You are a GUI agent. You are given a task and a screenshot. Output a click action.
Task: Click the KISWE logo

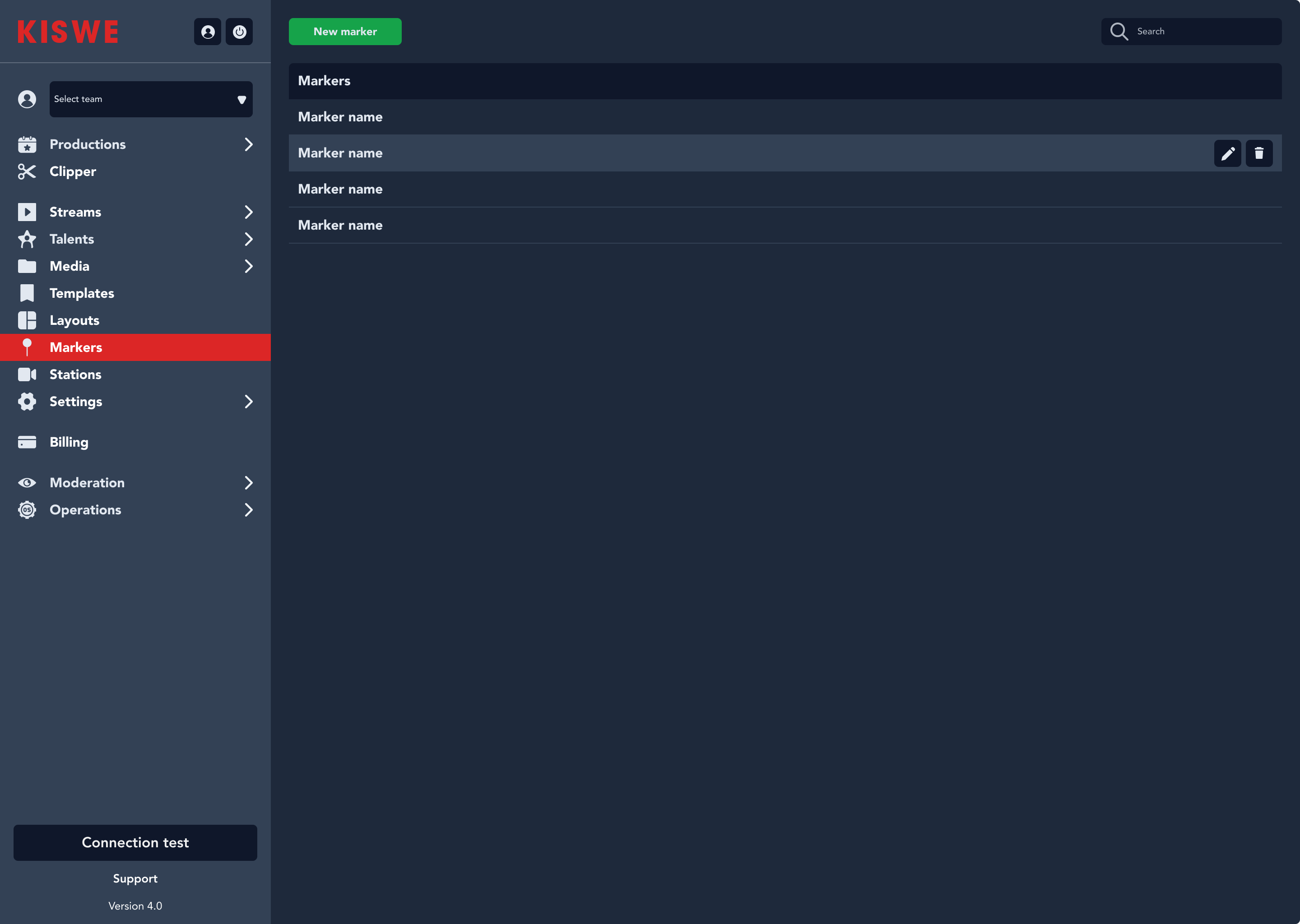tap(68, 32)
